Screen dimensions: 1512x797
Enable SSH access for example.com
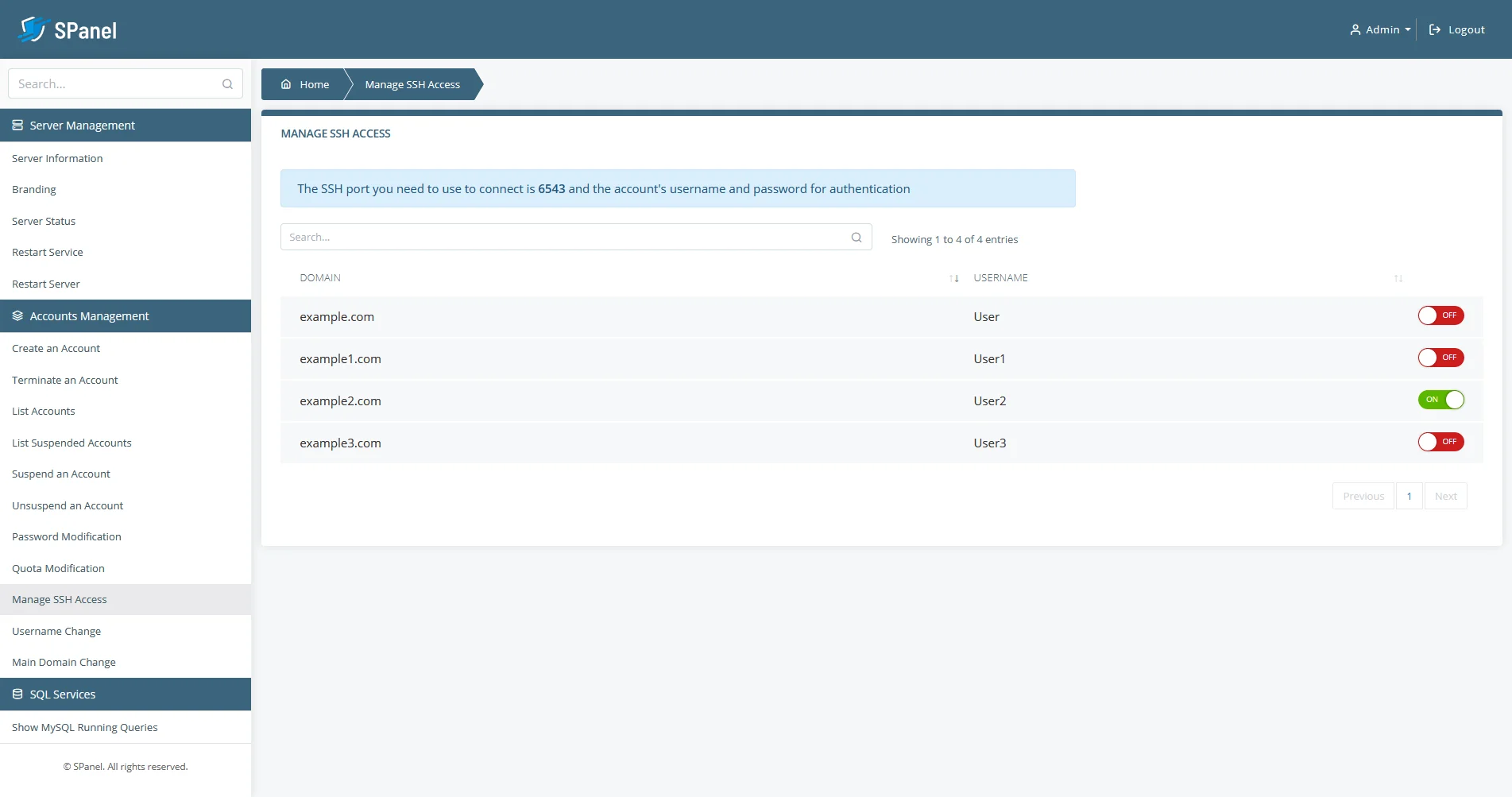1440,315
